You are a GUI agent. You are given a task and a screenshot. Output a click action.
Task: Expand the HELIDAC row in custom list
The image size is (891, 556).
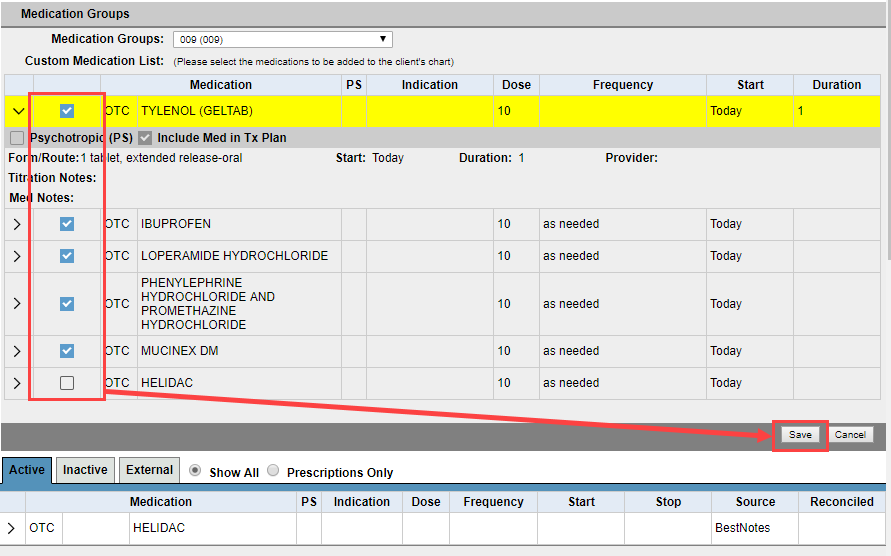click(17, 383)
